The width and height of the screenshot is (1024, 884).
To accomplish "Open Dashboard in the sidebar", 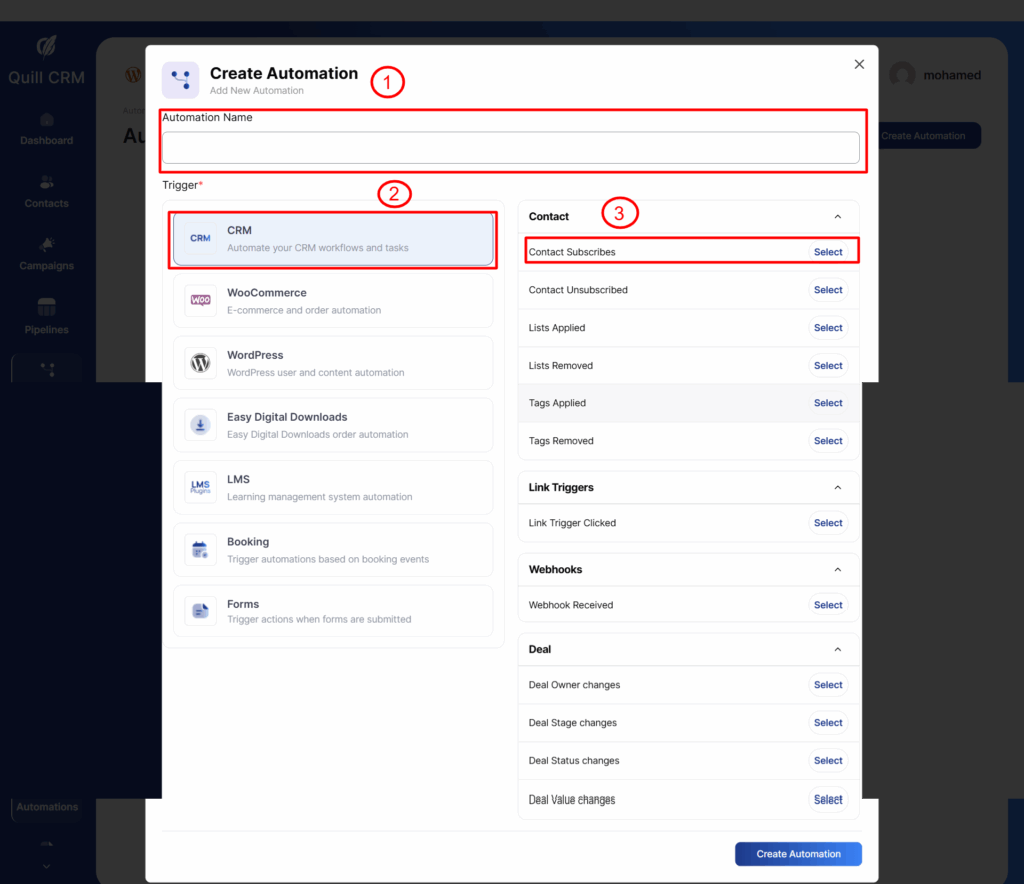I will 46,129.
